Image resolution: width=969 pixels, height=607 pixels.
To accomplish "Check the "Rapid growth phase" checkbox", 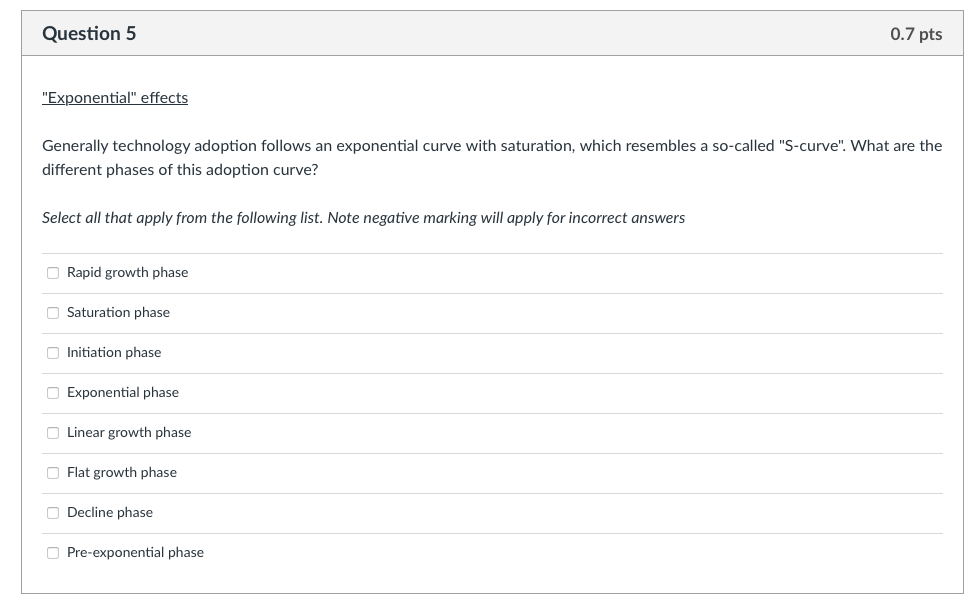I will [52, 273].
